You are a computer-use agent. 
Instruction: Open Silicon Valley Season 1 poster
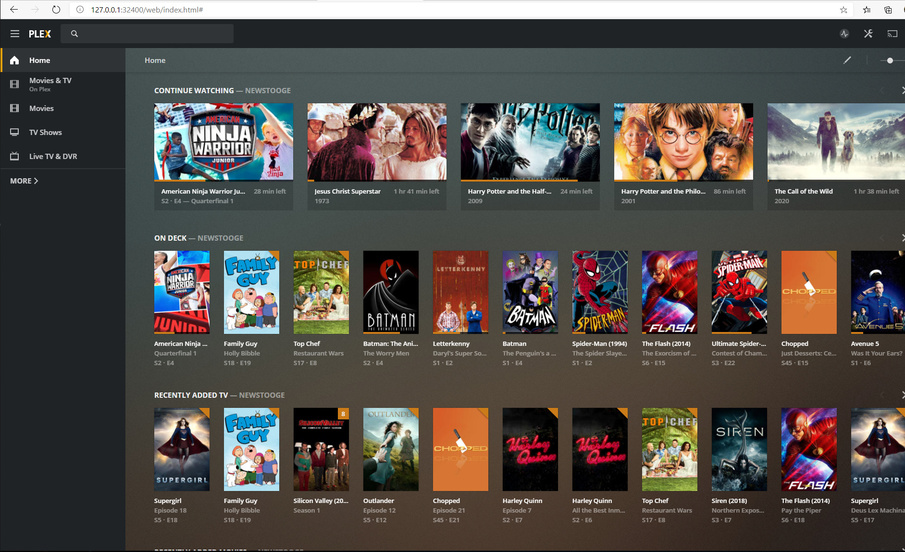click(x=321, y=449)
